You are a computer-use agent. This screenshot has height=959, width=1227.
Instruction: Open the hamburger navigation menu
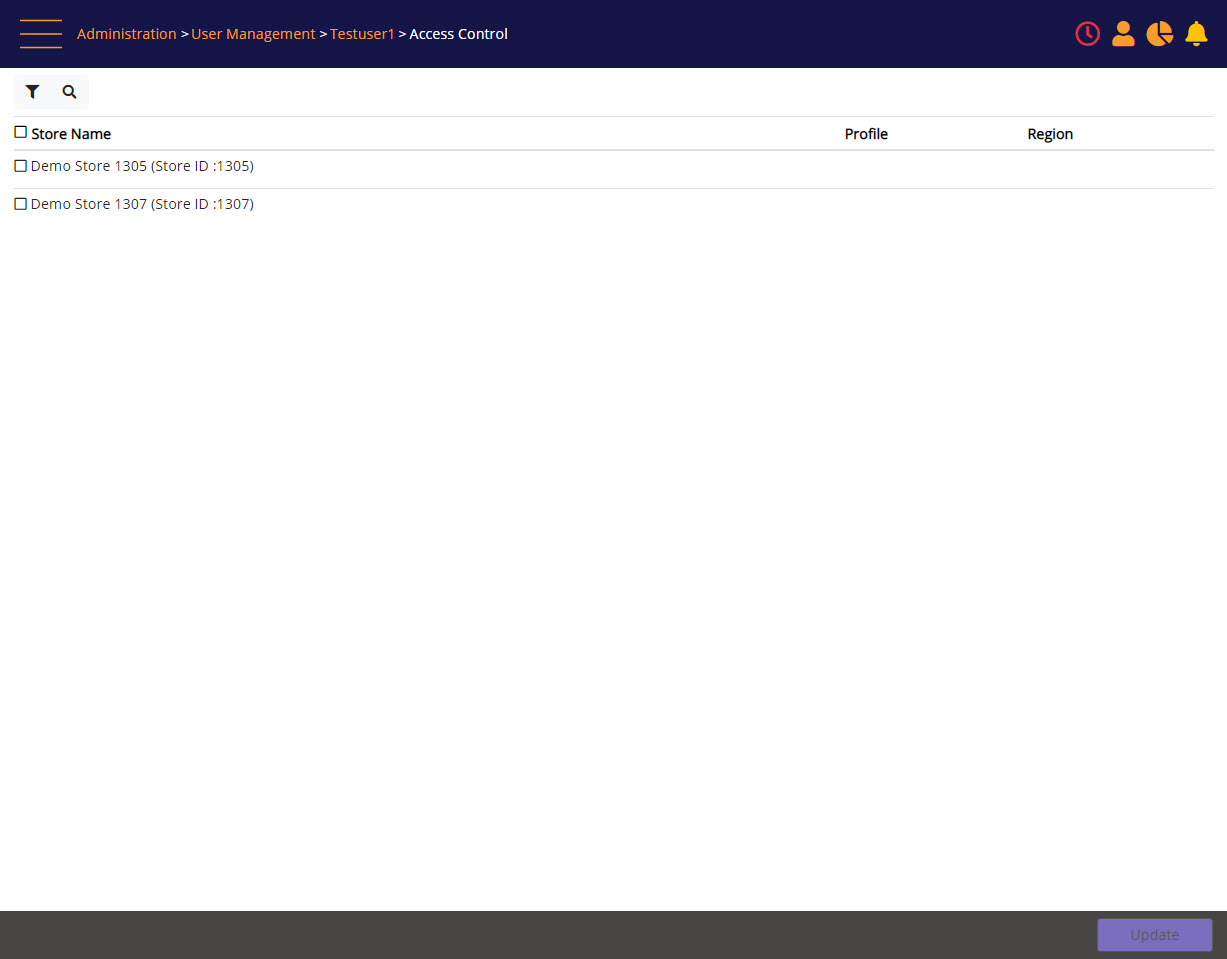[41, 34]
